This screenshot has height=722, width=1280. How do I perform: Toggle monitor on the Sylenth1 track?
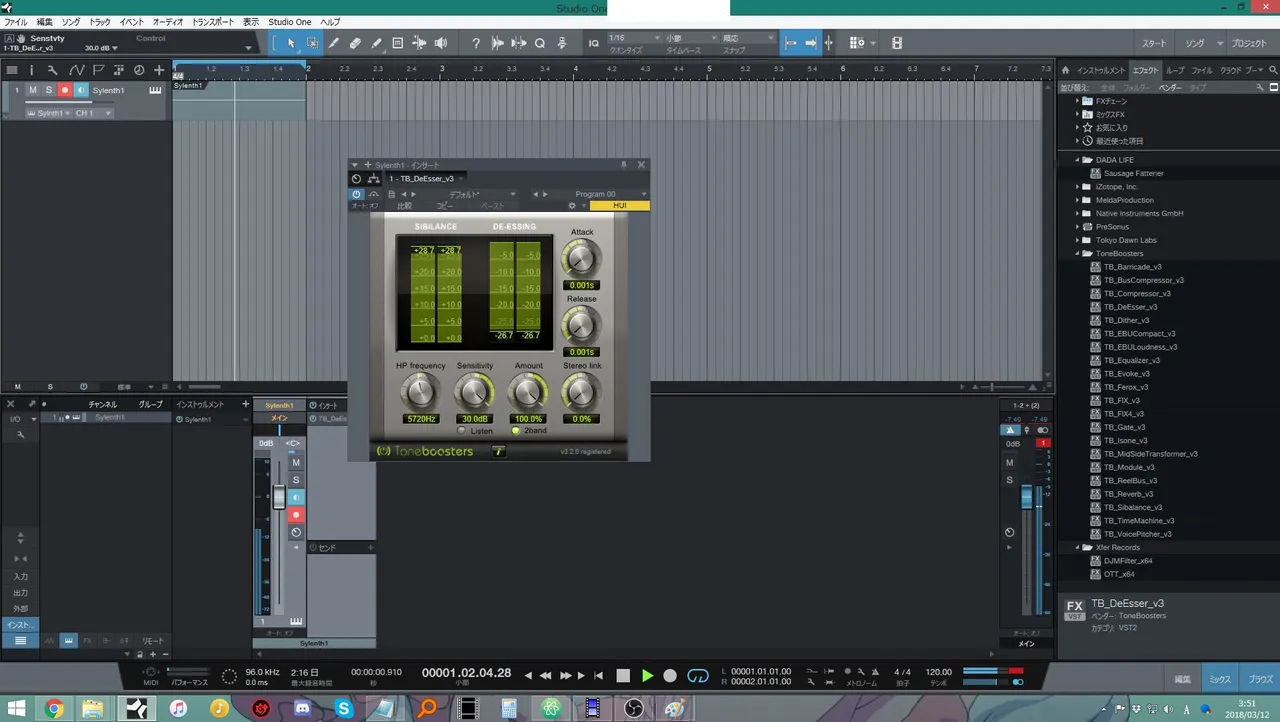click(81, 90)
